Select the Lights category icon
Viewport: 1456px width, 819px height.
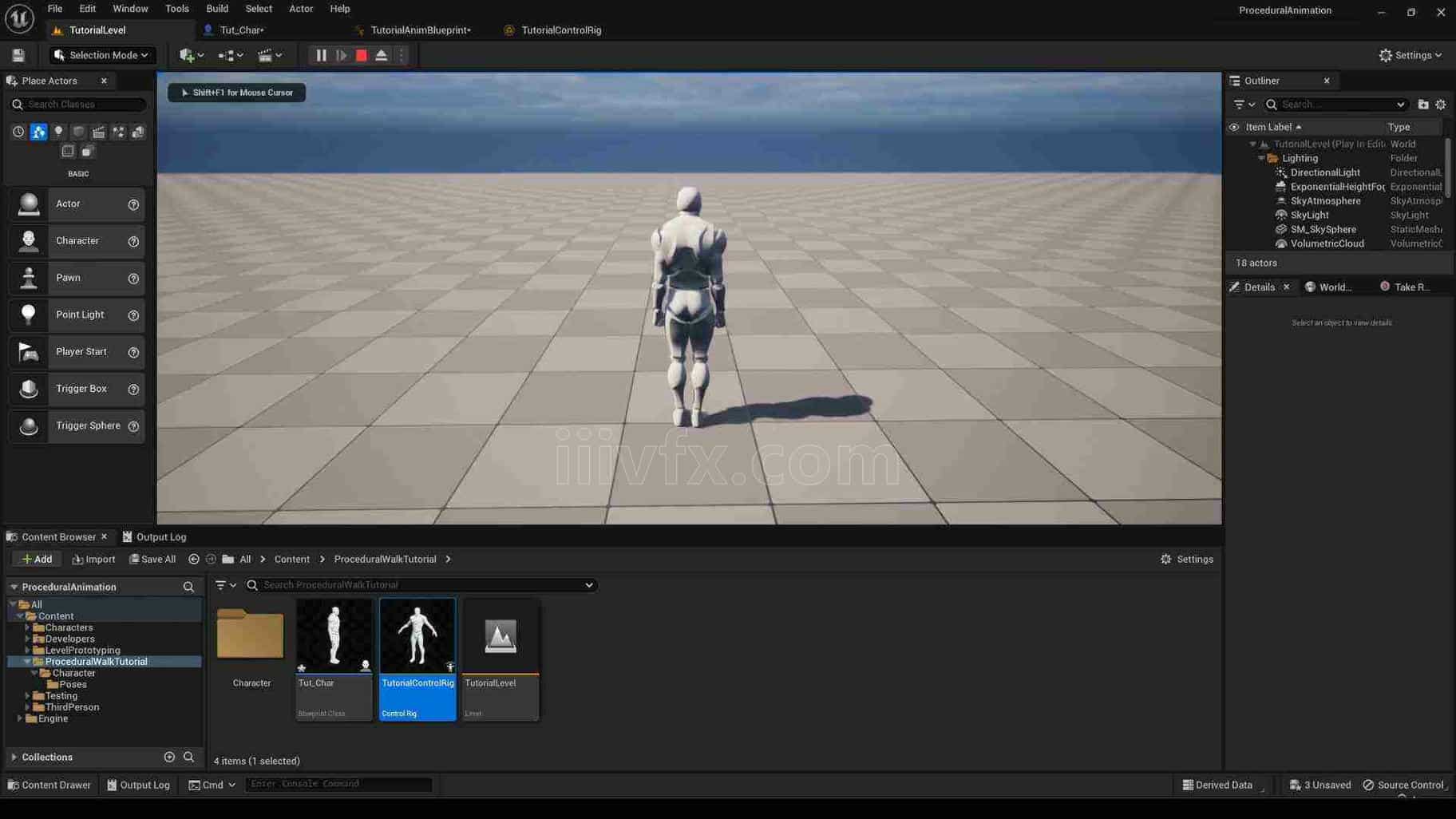(x=58, y=132)
